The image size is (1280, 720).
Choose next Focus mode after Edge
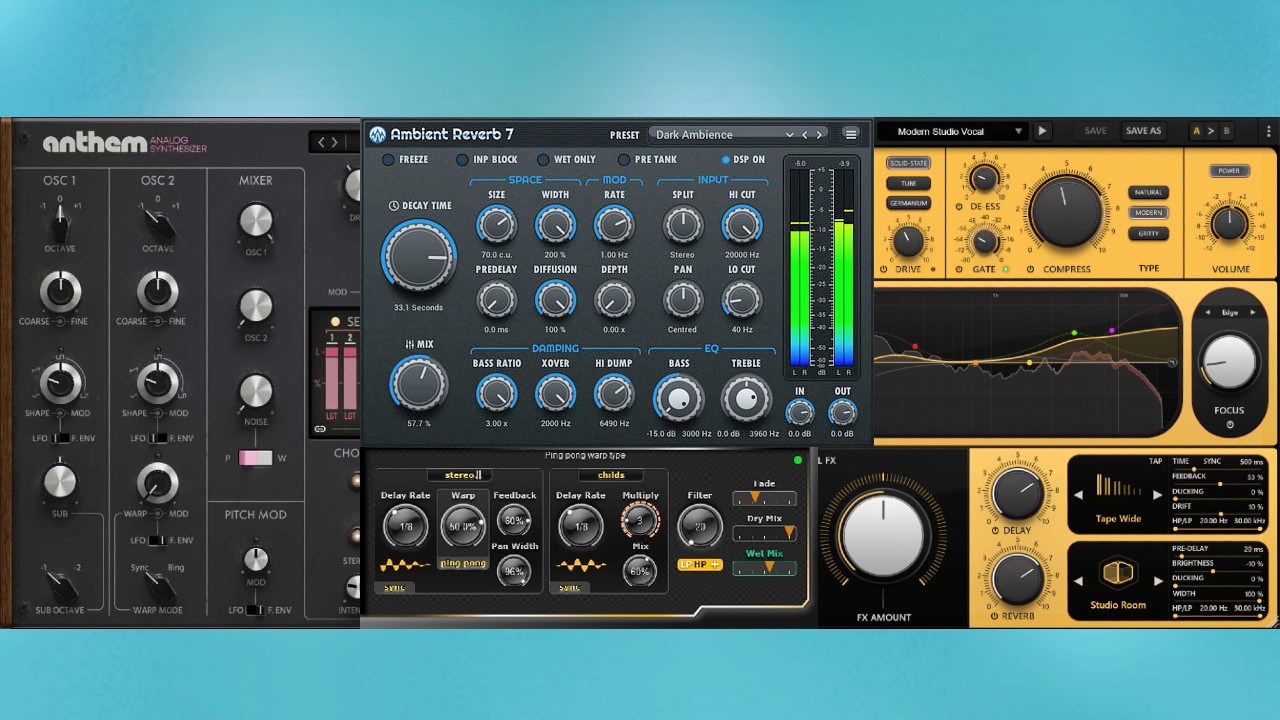click(x=1253, y=312)
